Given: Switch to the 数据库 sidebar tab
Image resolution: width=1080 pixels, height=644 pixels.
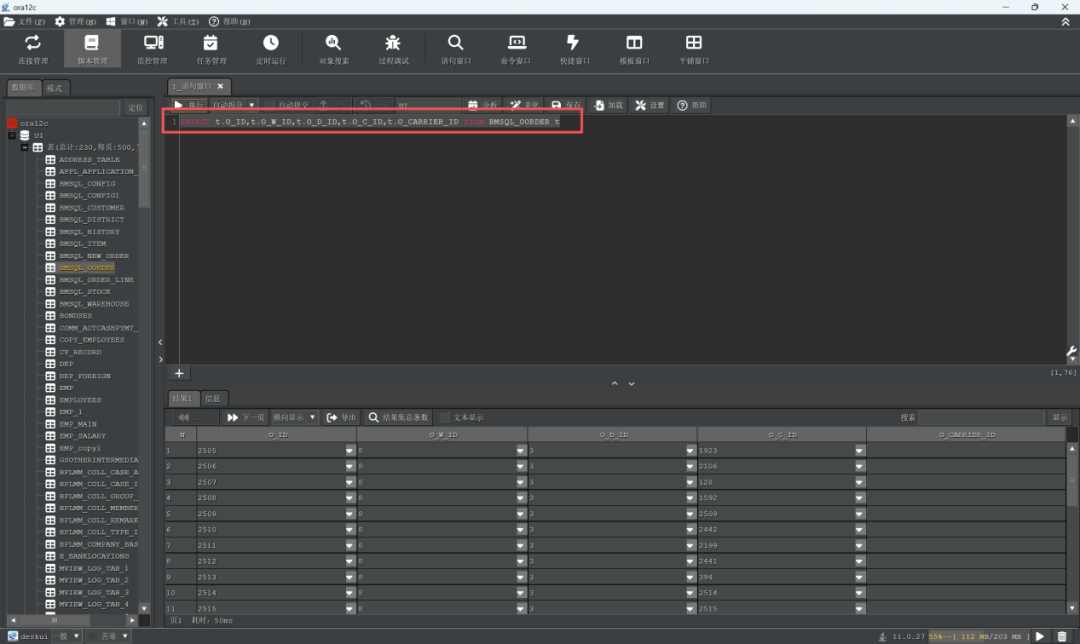Looking at the screenshot, I should point(23,87).
